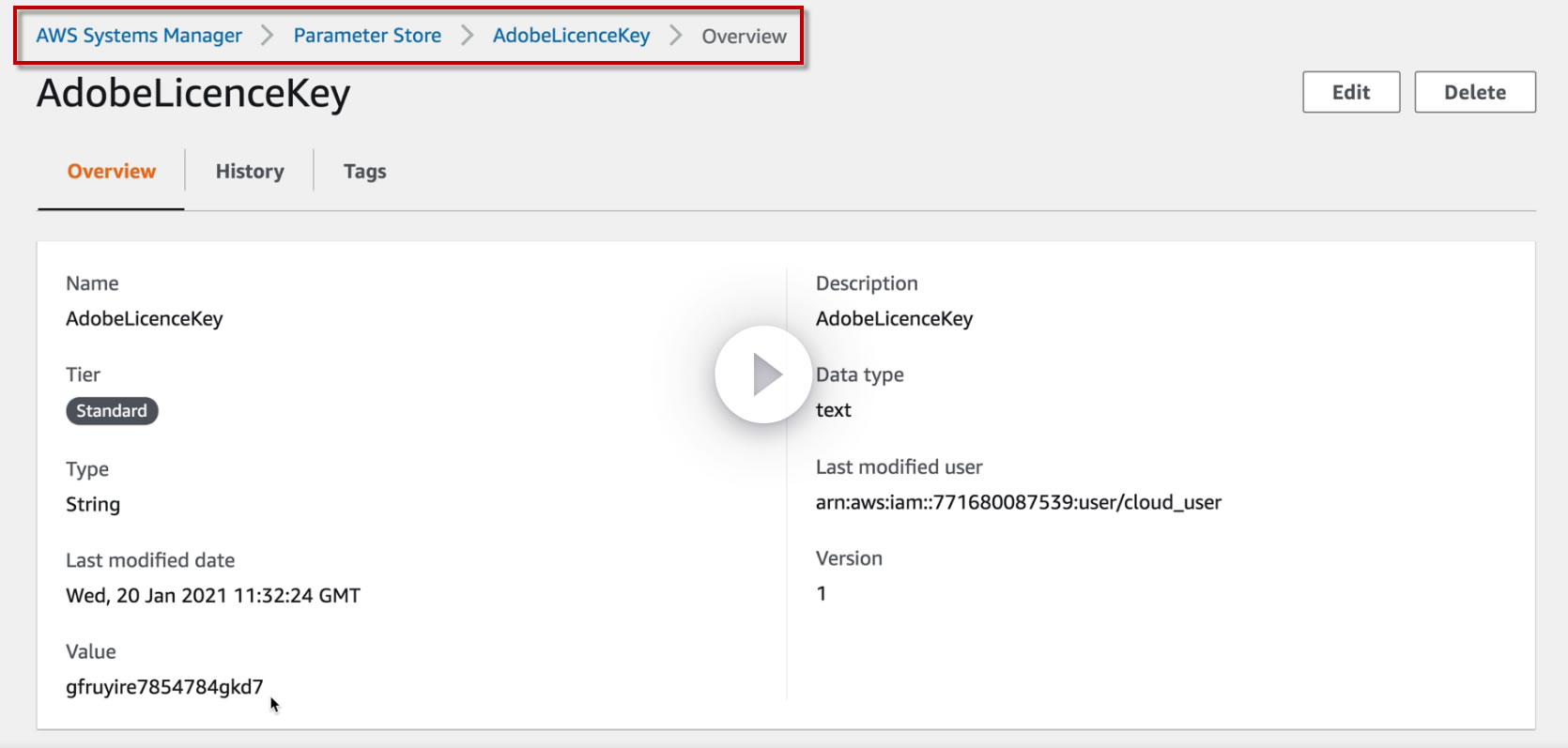
Task: Select the value gfruyire7854784gkd7
Action: tap(164, 687)
